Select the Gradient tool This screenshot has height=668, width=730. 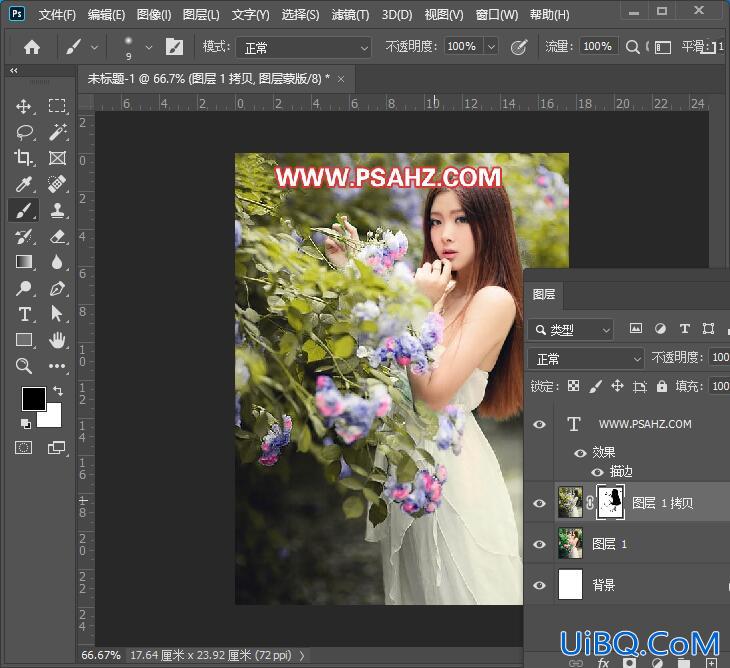23,262
